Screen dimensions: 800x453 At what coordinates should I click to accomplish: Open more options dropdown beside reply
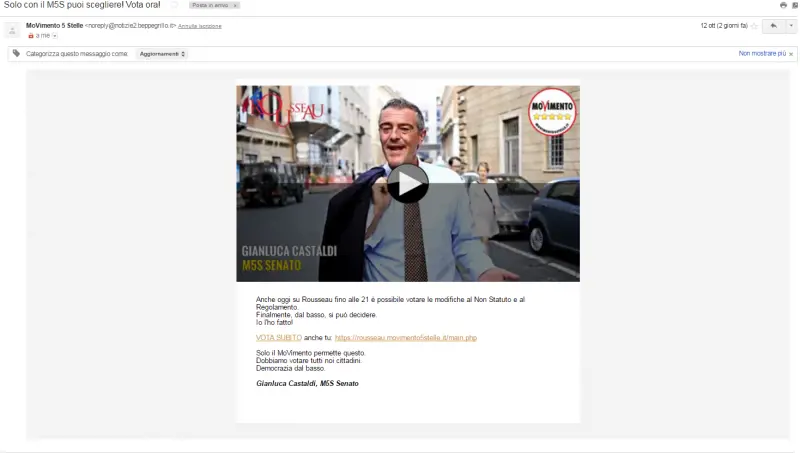pos(790,26)
